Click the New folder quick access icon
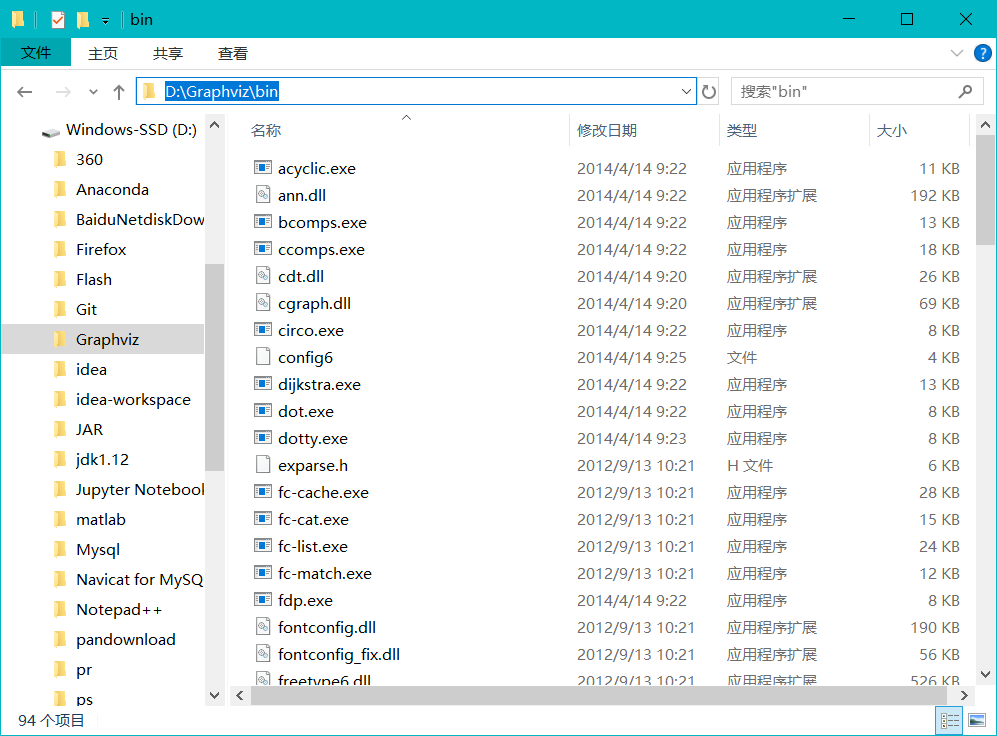The width and height of the screenshot is (997, 736). pos(83,20)
